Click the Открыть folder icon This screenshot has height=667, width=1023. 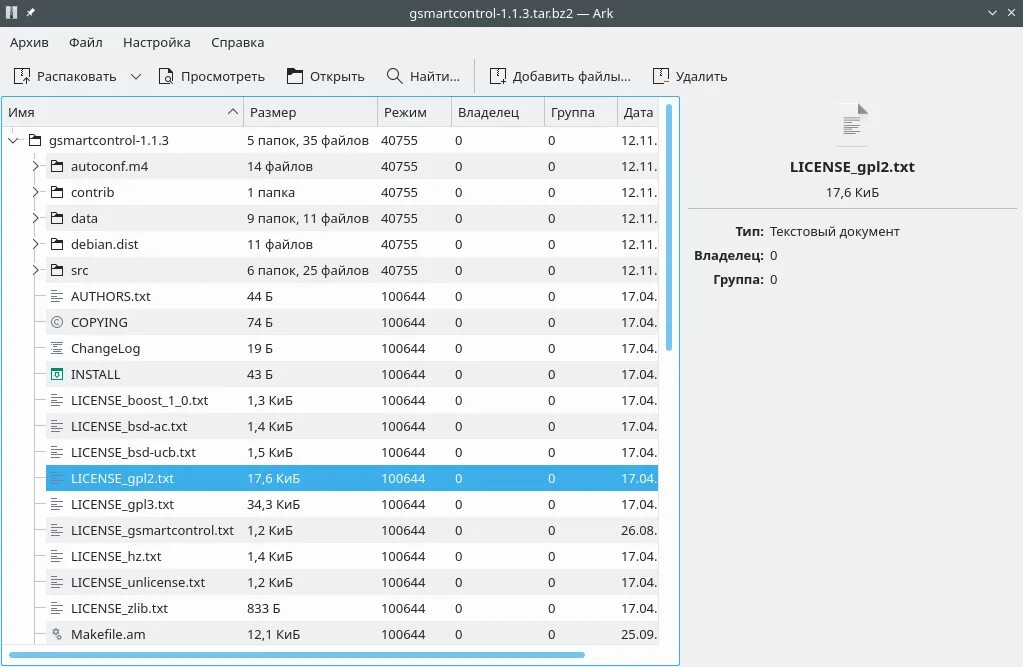pos(295,76)
